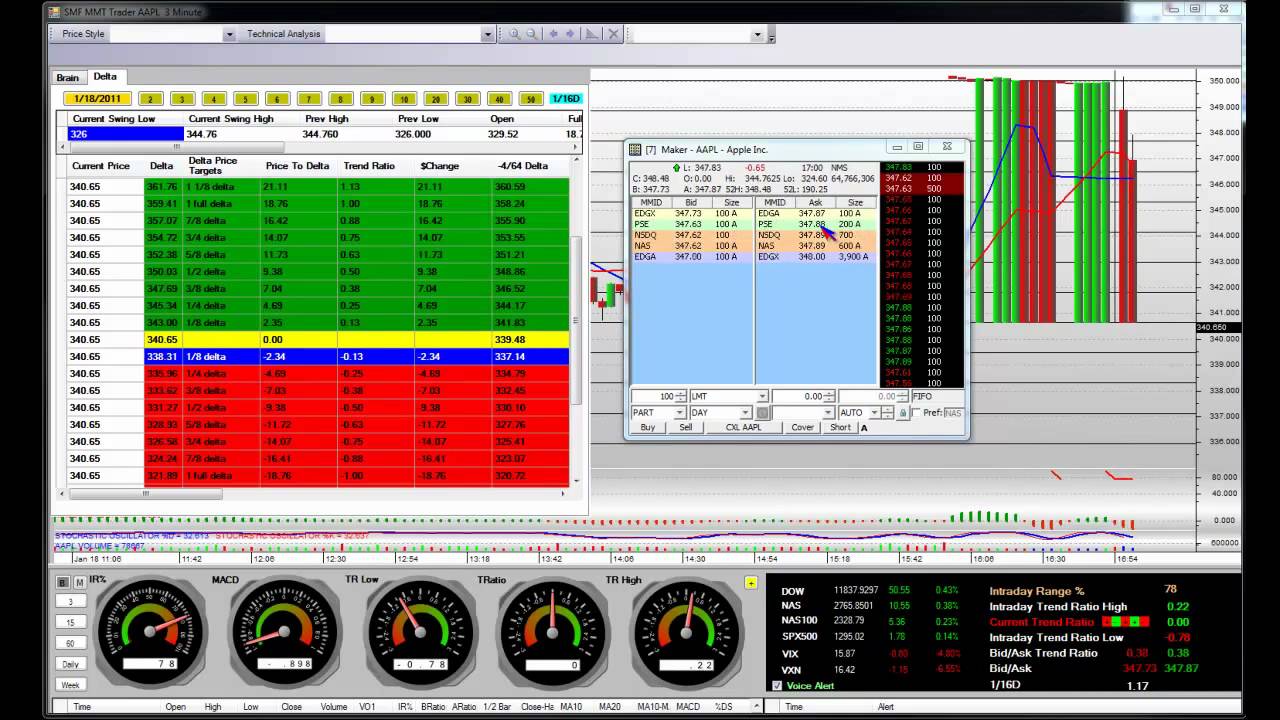Click the left arrow chart scroll icon

pos(553,34)
